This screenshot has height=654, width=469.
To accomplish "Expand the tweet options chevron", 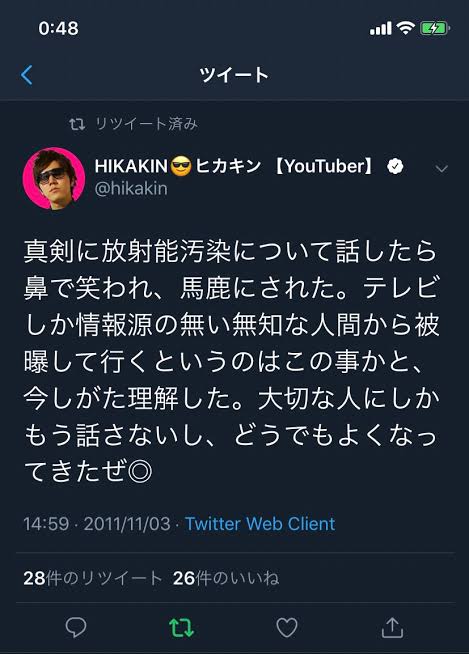I will point(441,169).
